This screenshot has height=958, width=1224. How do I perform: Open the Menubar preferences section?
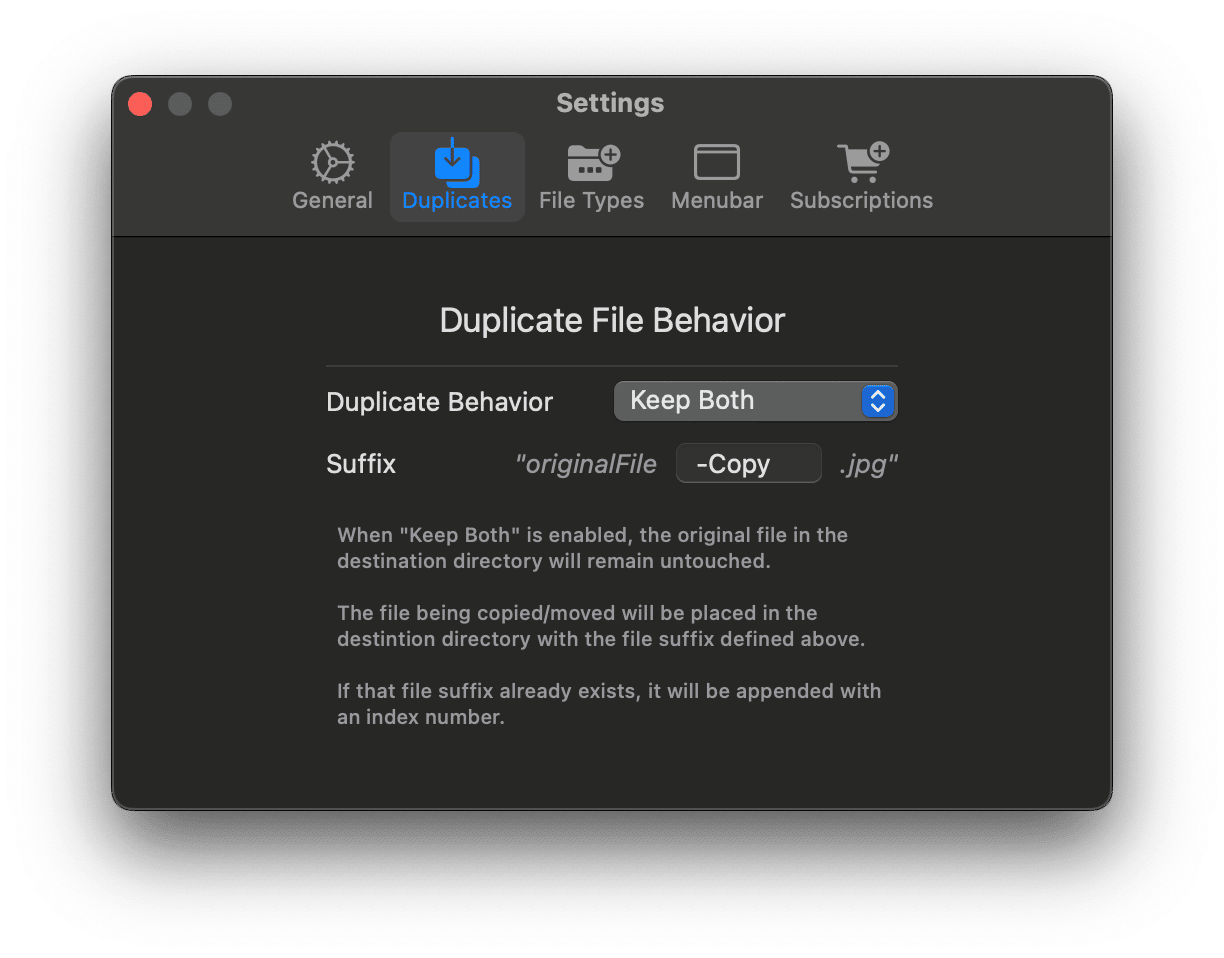[716, 200]
